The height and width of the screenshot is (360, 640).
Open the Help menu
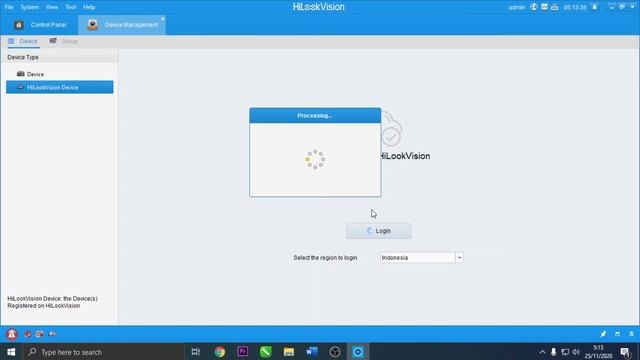(89, 7)
